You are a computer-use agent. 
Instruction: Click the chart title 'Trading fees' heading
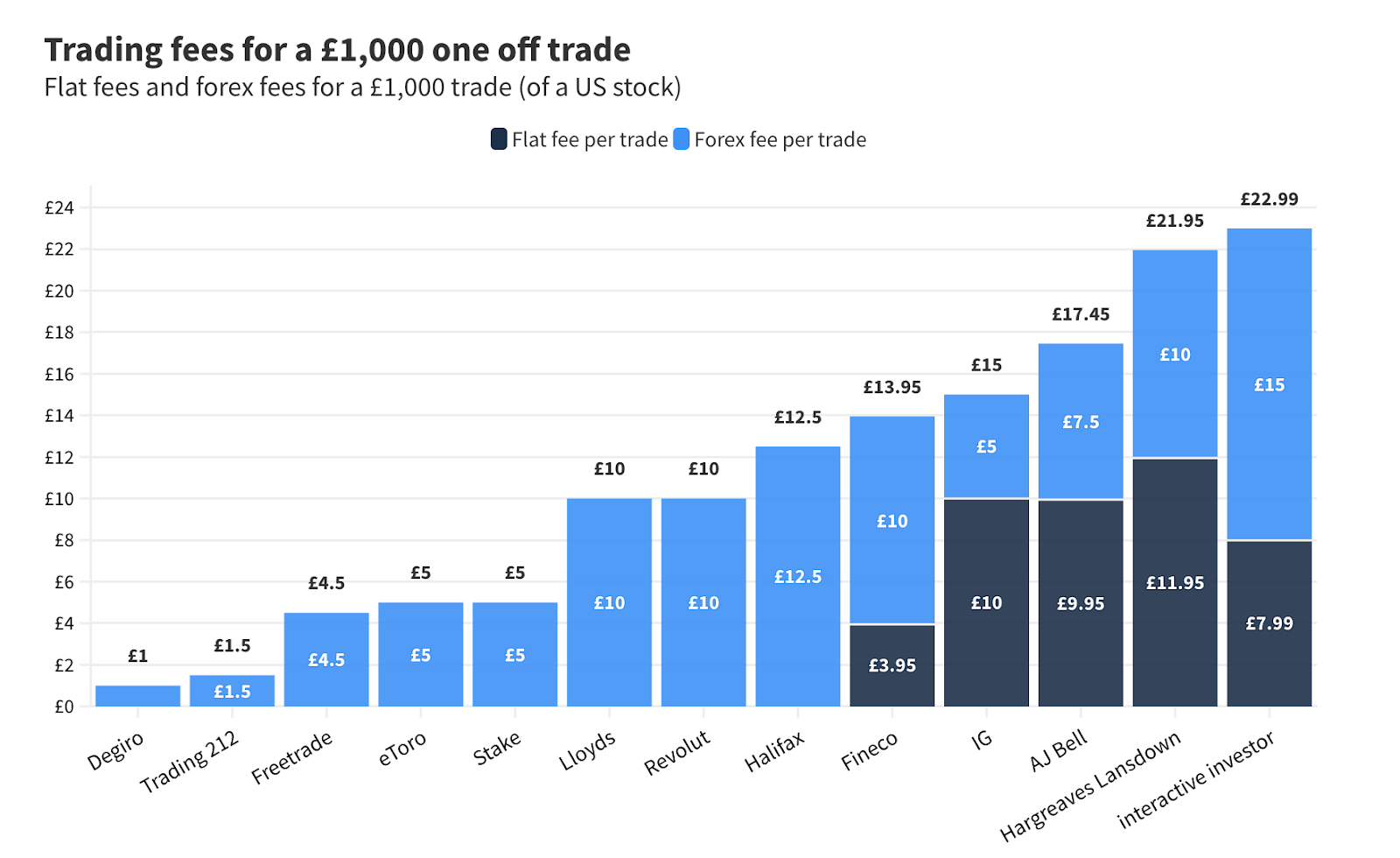pos(337,50)
